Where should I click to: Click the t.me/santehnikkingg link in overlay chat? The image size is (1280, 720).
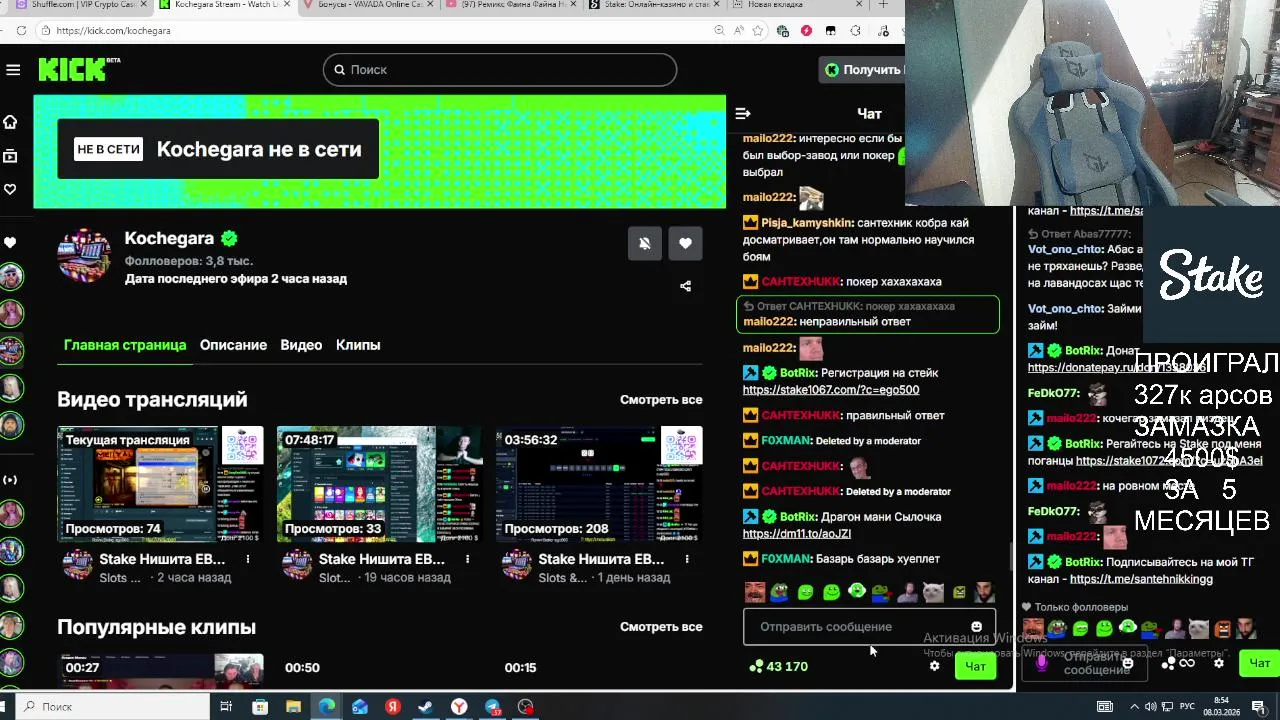pos(1141,579)
